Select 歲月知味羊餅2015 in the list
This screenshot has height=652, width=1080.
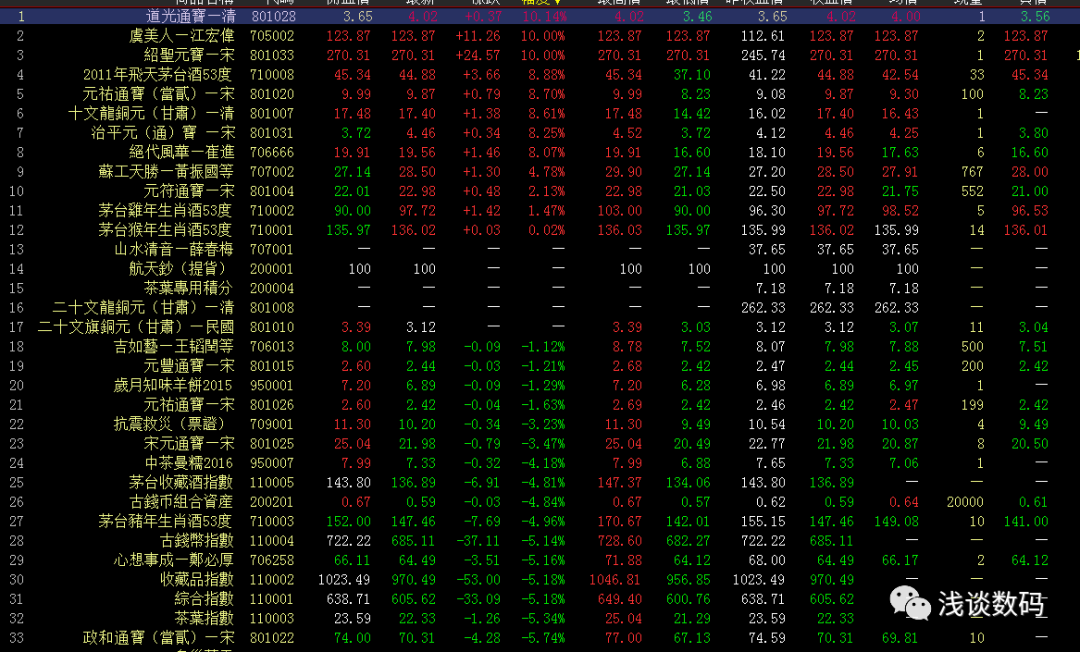click(x=174, y=386)
